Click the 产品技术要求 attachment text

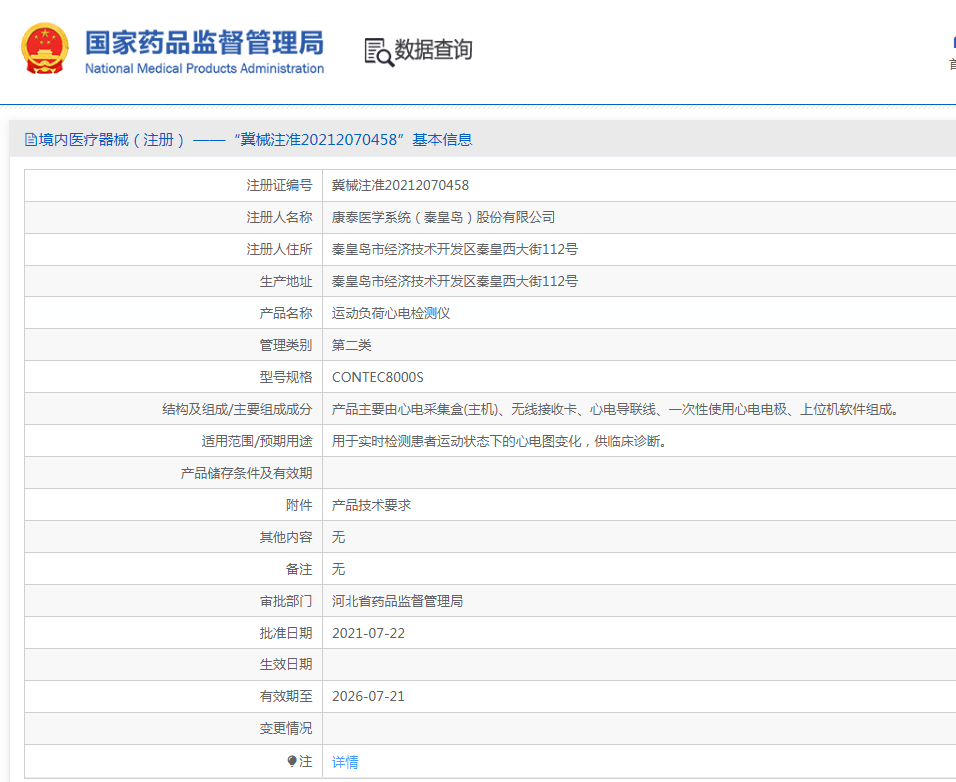[371, 505]
